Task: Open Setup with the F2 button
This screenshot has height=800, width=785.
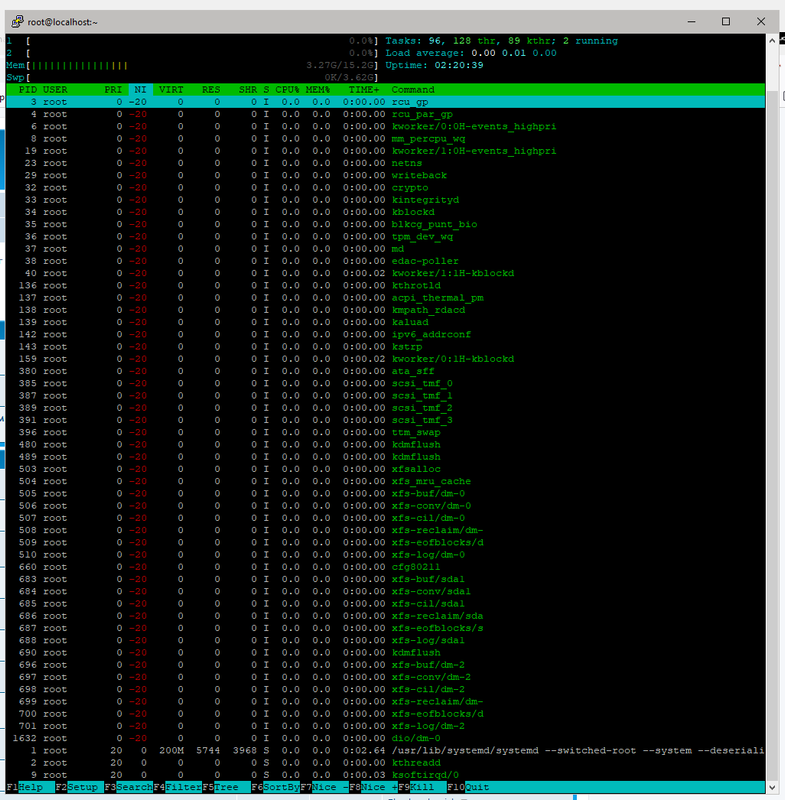Action: click(79, 787)
